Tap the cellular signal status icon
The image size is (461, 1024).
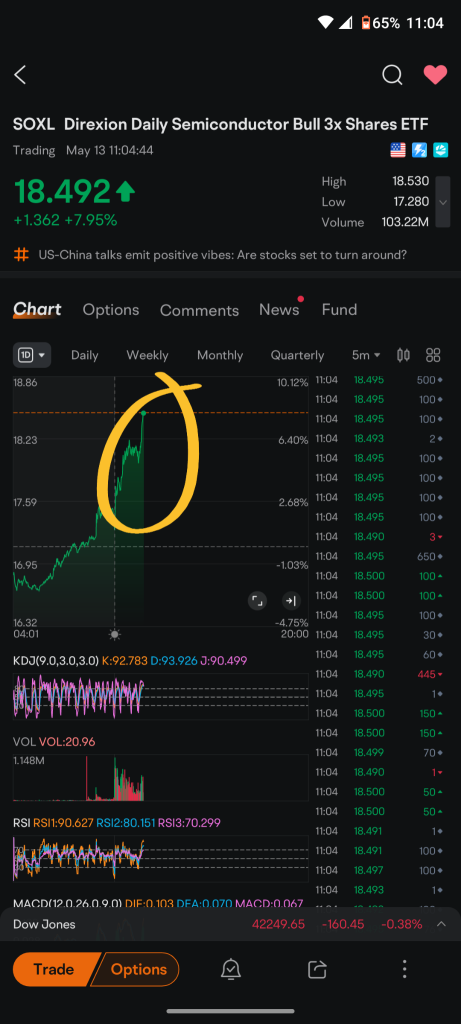pos(345,23)
